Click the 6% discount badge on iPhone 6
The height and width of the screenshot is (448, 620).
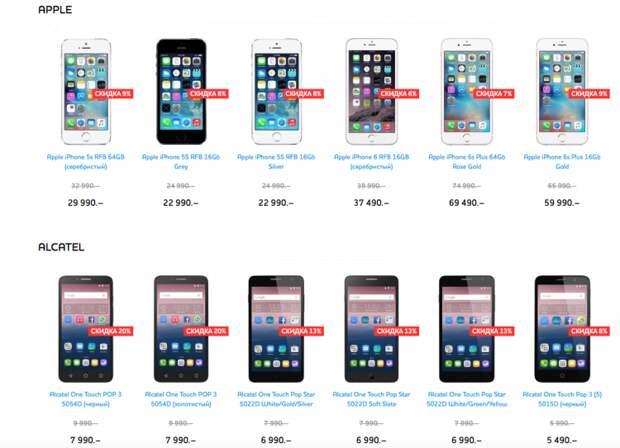tap(399, 94)
